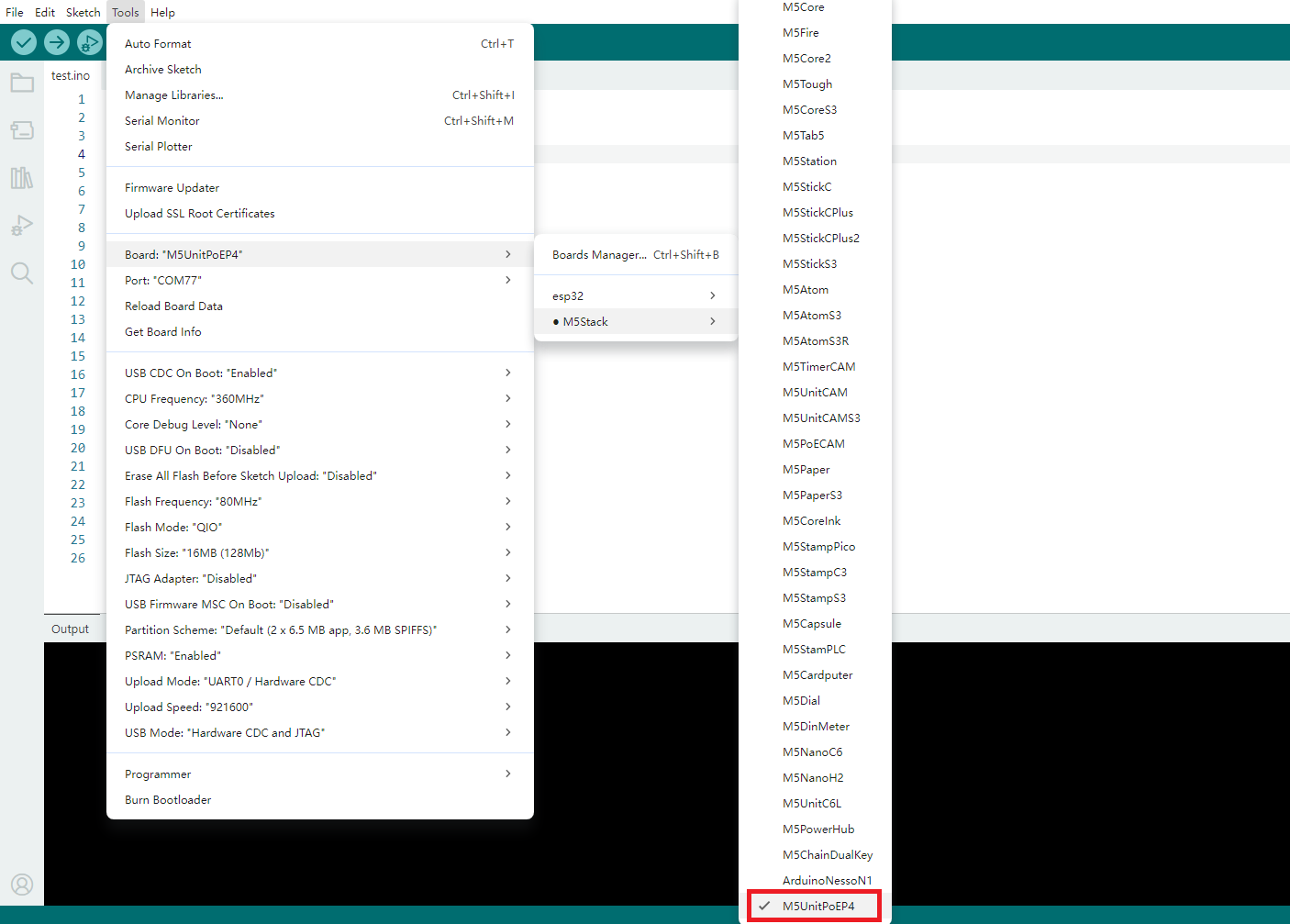Click the Start Debugging icon in toolbar

pos(89,42)
